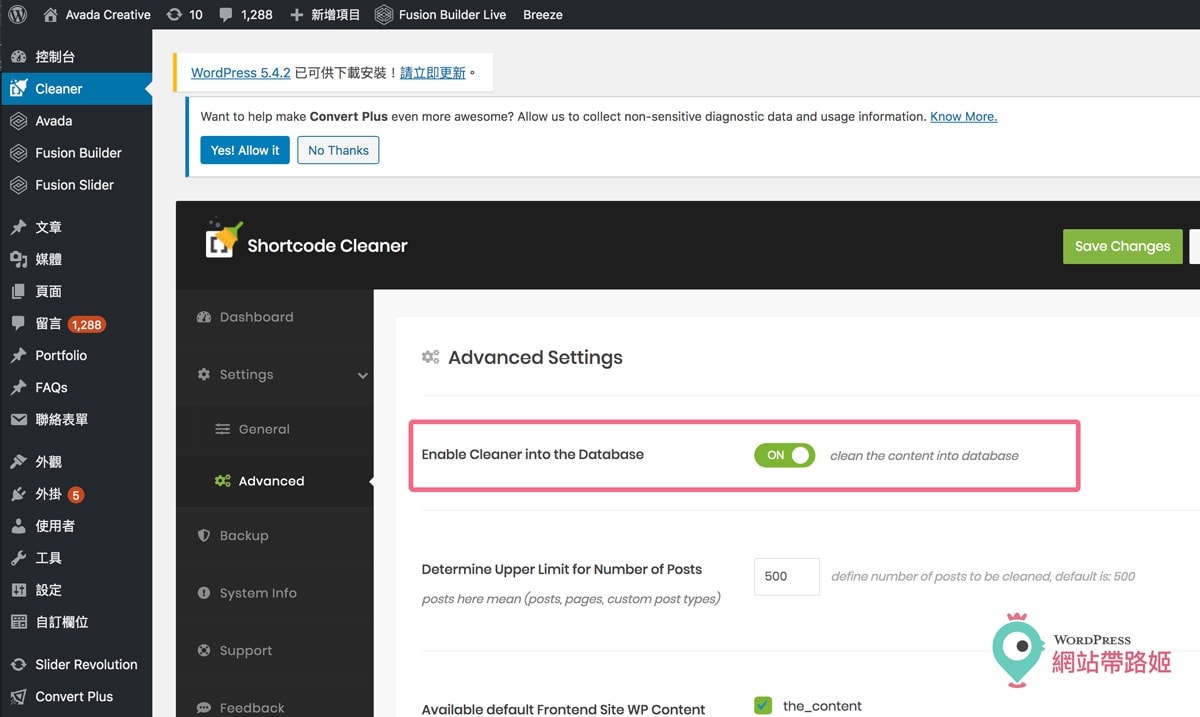Click Yes! Allow it button
1200x717 pixels.
coord(245,150)
